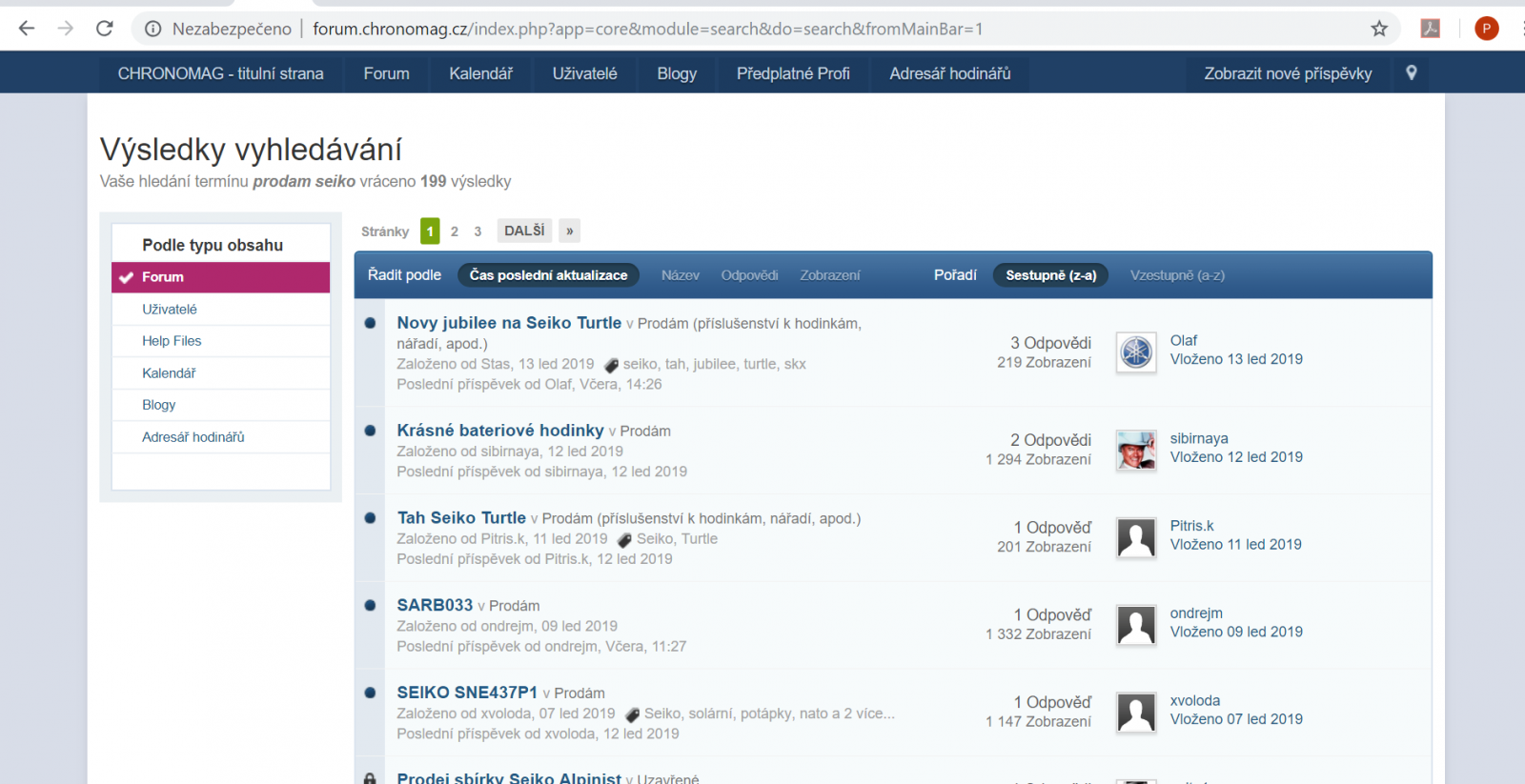Click the unread dot beside Novy jubilee topic

[x=370, y=323]
